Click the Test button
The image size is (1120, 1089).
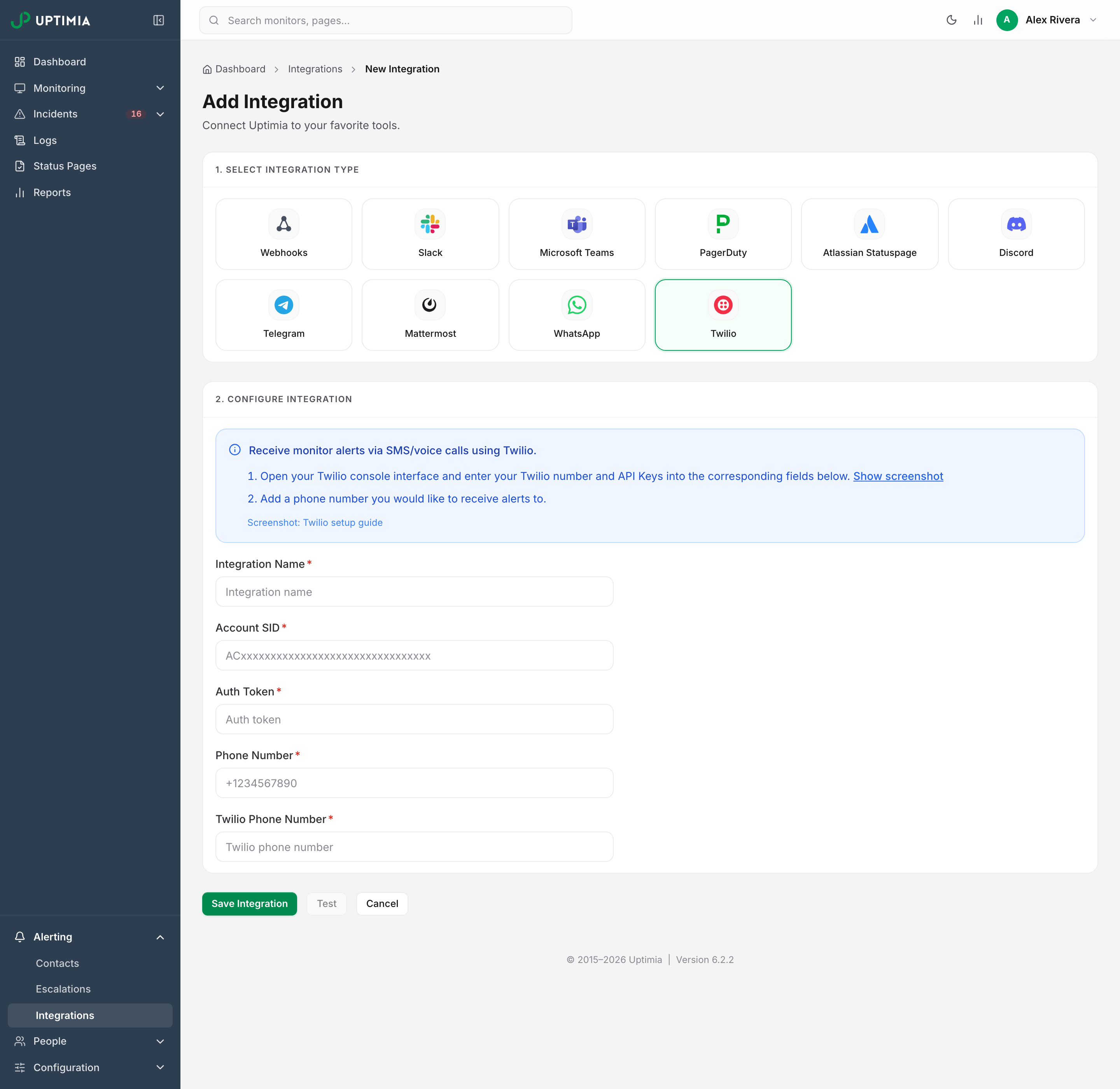(x=327, y=904)
